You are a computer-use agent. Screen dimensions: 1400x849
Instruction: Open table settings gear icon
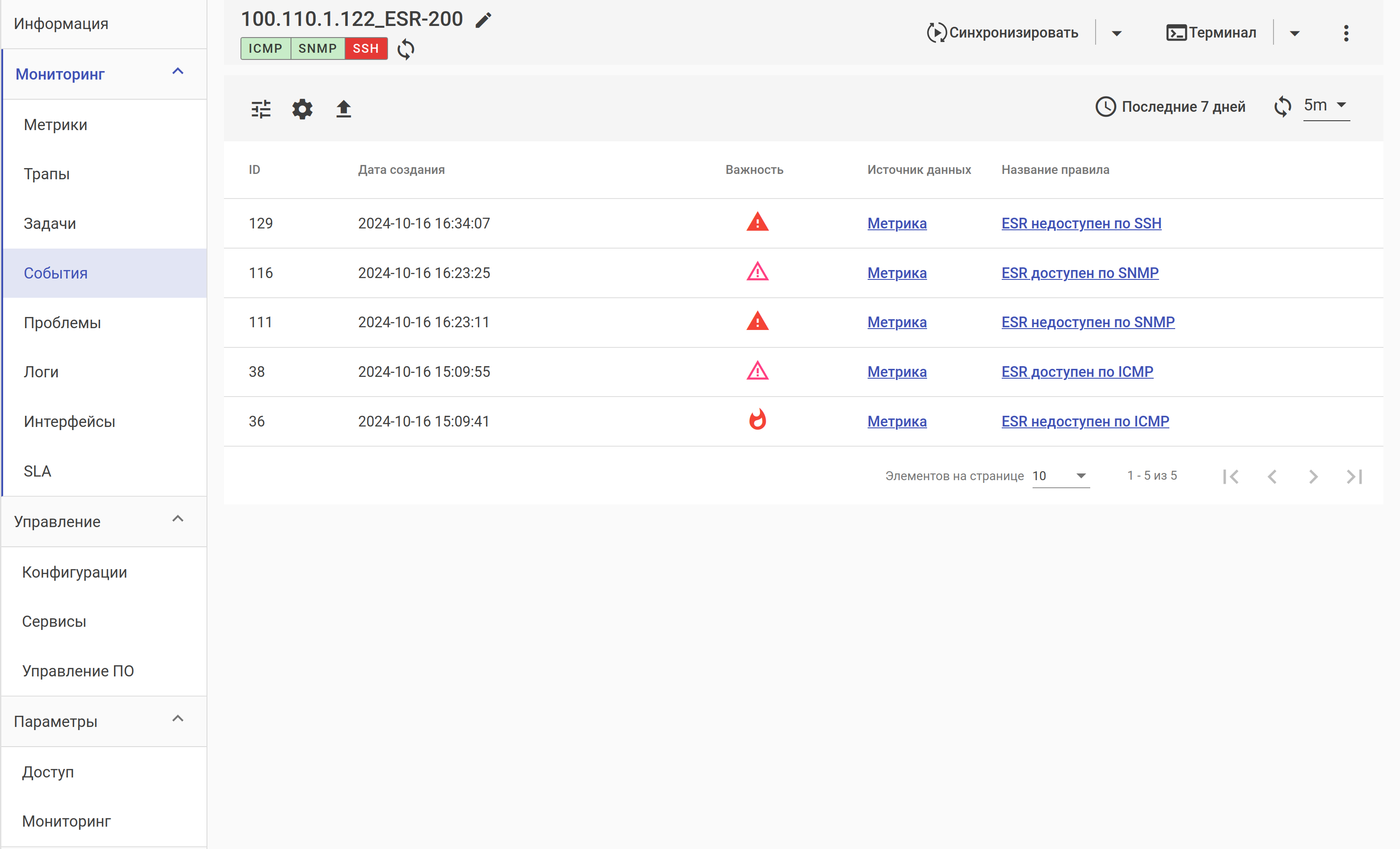coord(302,109)
